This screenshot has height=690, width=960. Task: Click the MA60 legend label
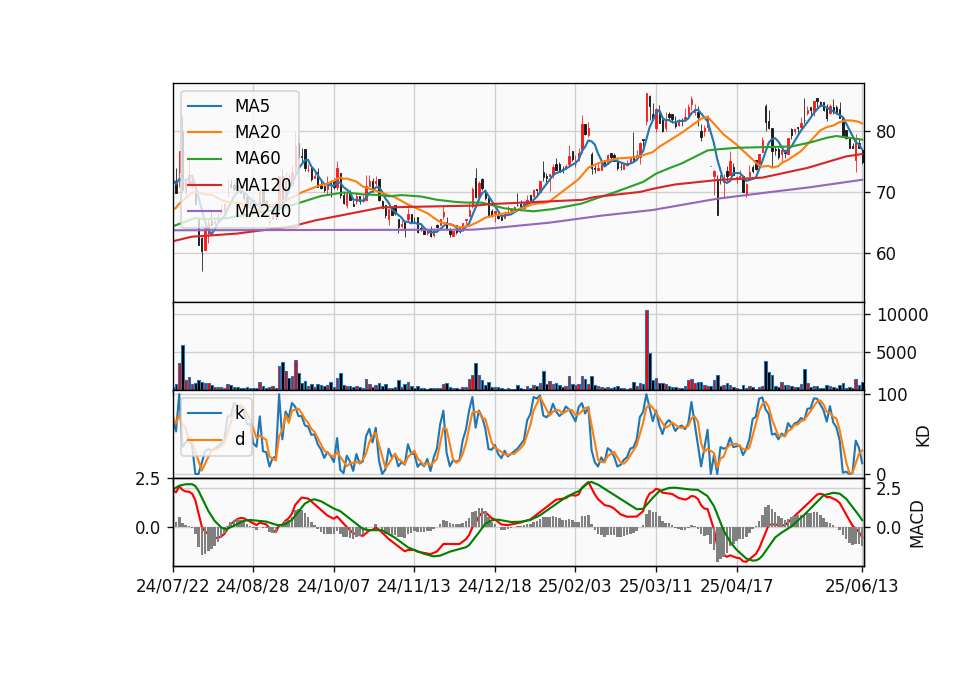point(257,158)
